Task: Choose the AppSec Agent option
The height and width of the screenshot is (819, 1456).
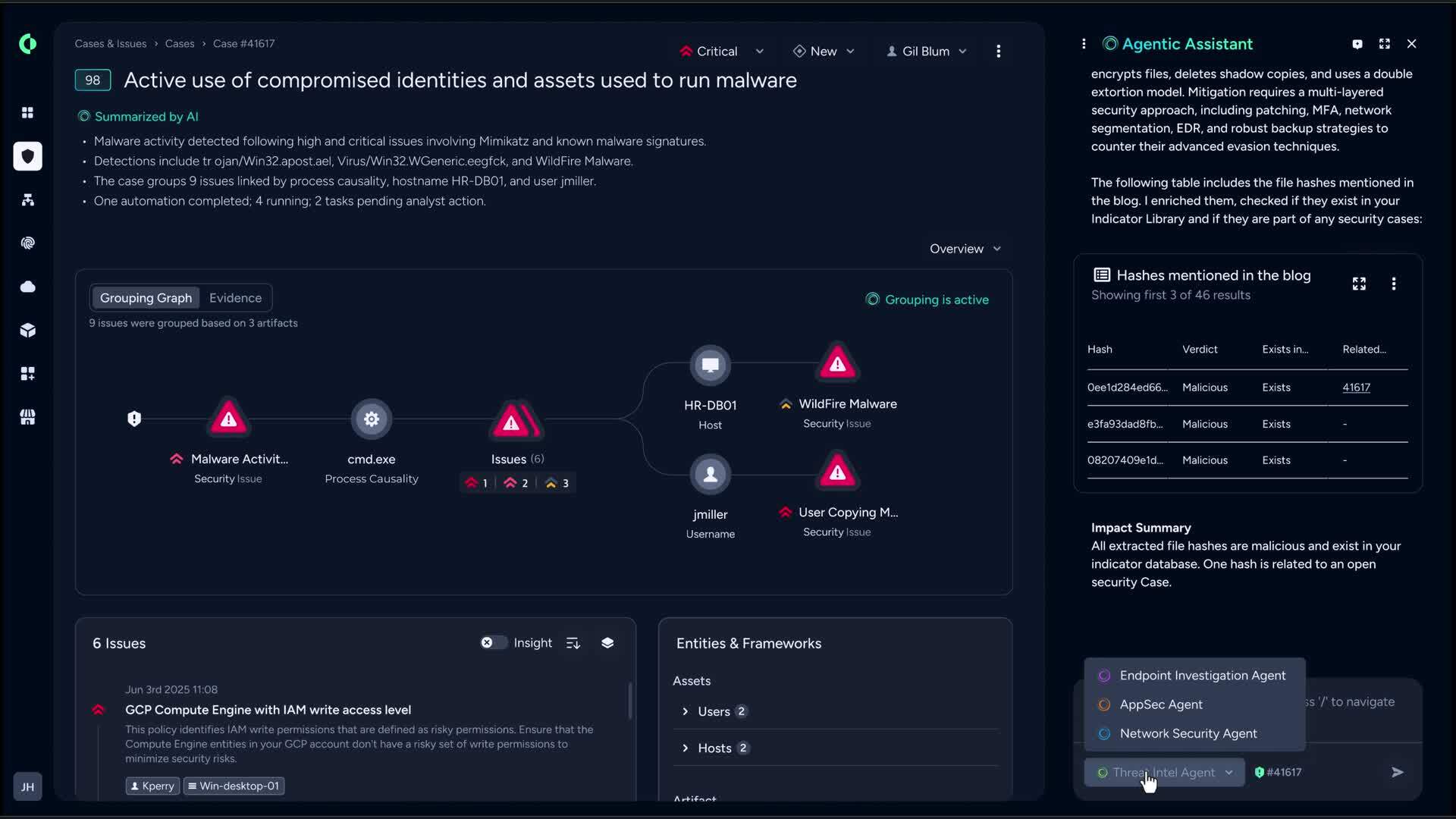Action: tap(1160, 704)
